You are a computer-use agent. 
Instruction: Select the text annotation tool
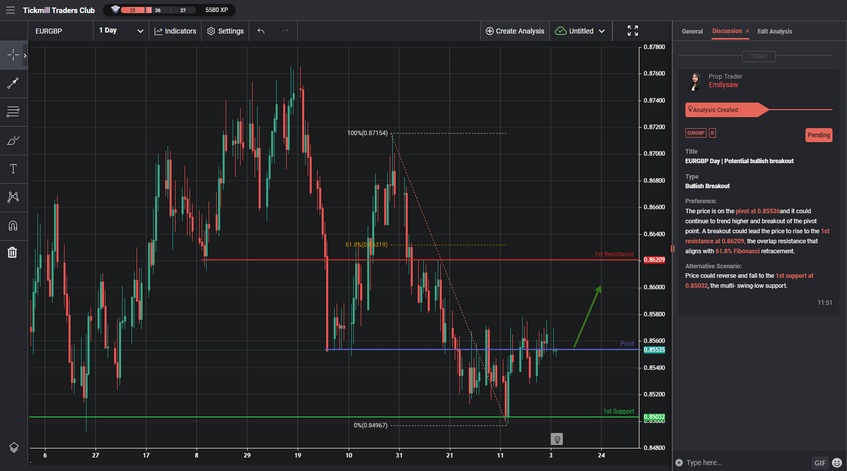(x=13, y=169)
